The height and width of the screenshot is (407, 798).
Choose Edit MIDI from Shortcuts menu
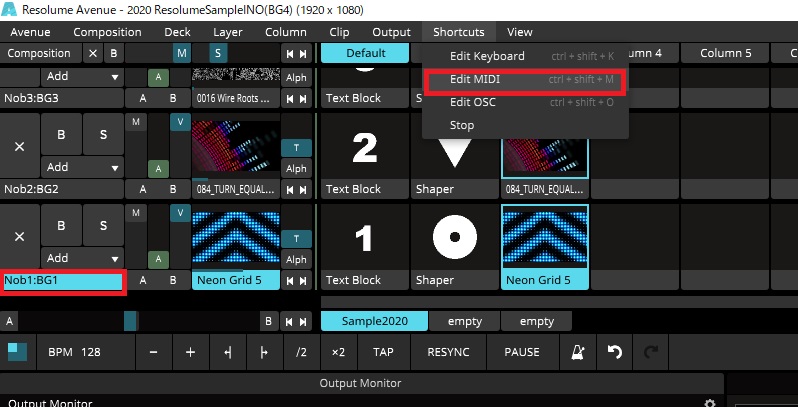click(525, 79)
